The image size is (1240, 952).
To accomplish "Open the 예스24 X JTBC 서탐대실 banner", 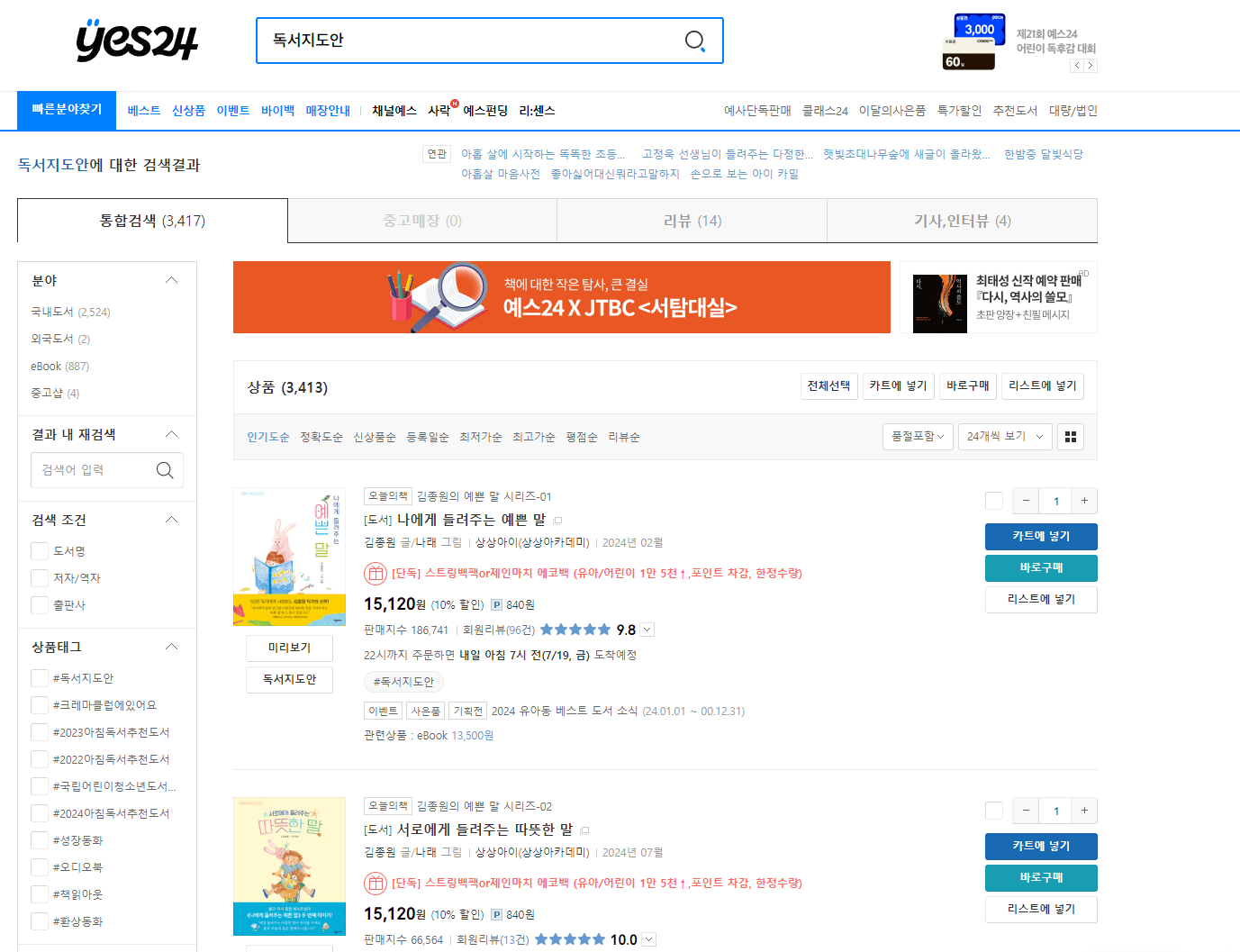I will coord(562,297).
